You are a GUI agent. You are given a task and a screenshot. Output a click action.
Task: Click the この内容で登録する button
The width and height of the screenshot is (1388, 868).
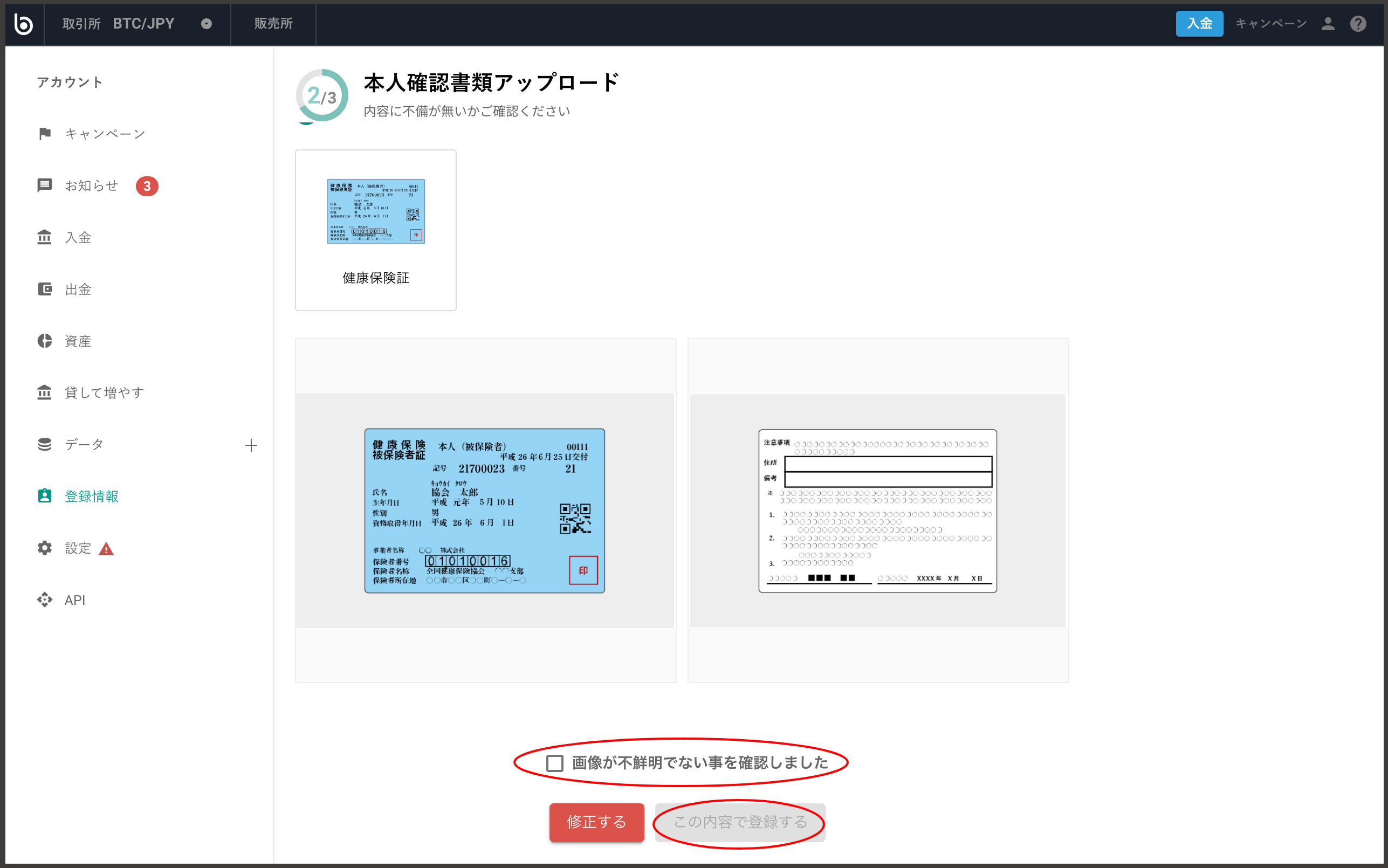[x=740, y=822]
